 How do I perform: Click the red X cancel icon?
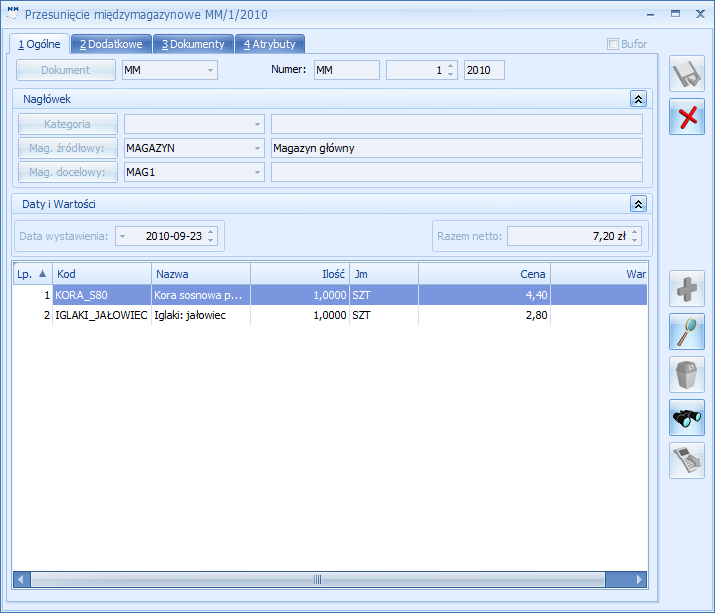click(x=687, y=117)
